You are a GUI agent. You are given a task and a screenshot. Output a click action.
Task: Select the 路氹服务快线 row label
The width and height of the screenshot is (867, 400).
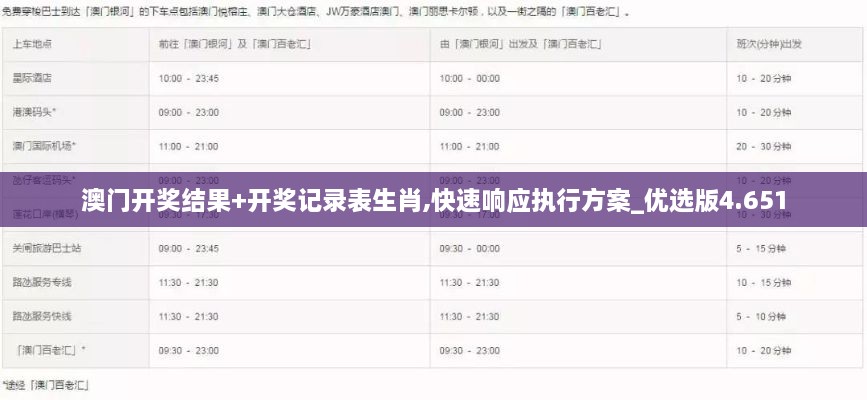click(x=42, y=317)
